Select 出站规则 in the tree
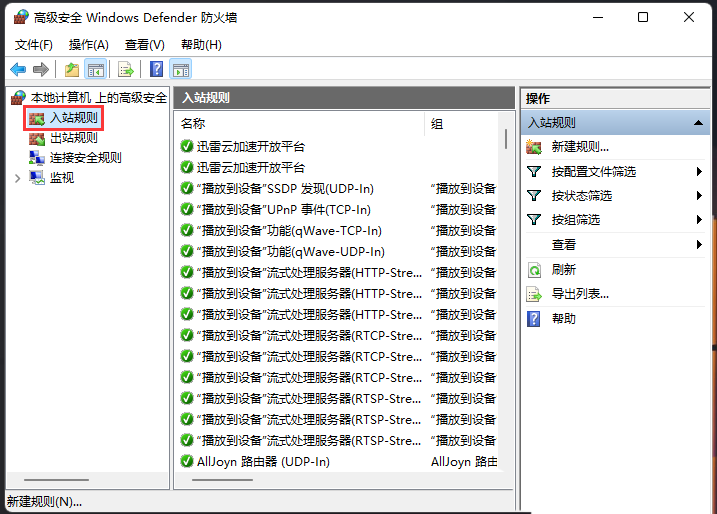The image size is (717, 514). click(74, 138)
